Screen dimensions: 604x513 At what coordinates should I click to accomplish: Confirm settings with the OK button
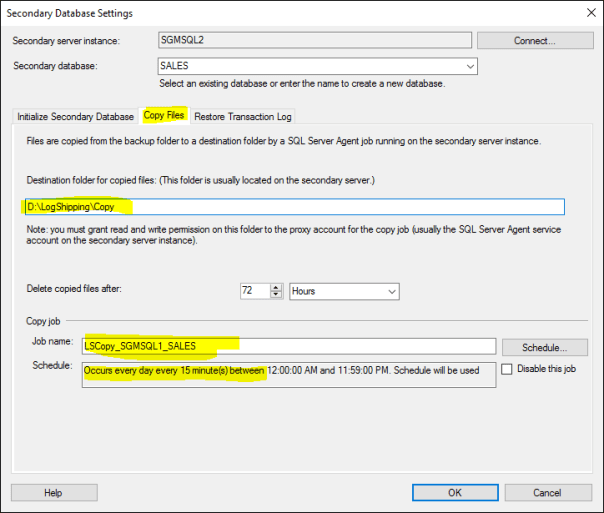(454, 492)
